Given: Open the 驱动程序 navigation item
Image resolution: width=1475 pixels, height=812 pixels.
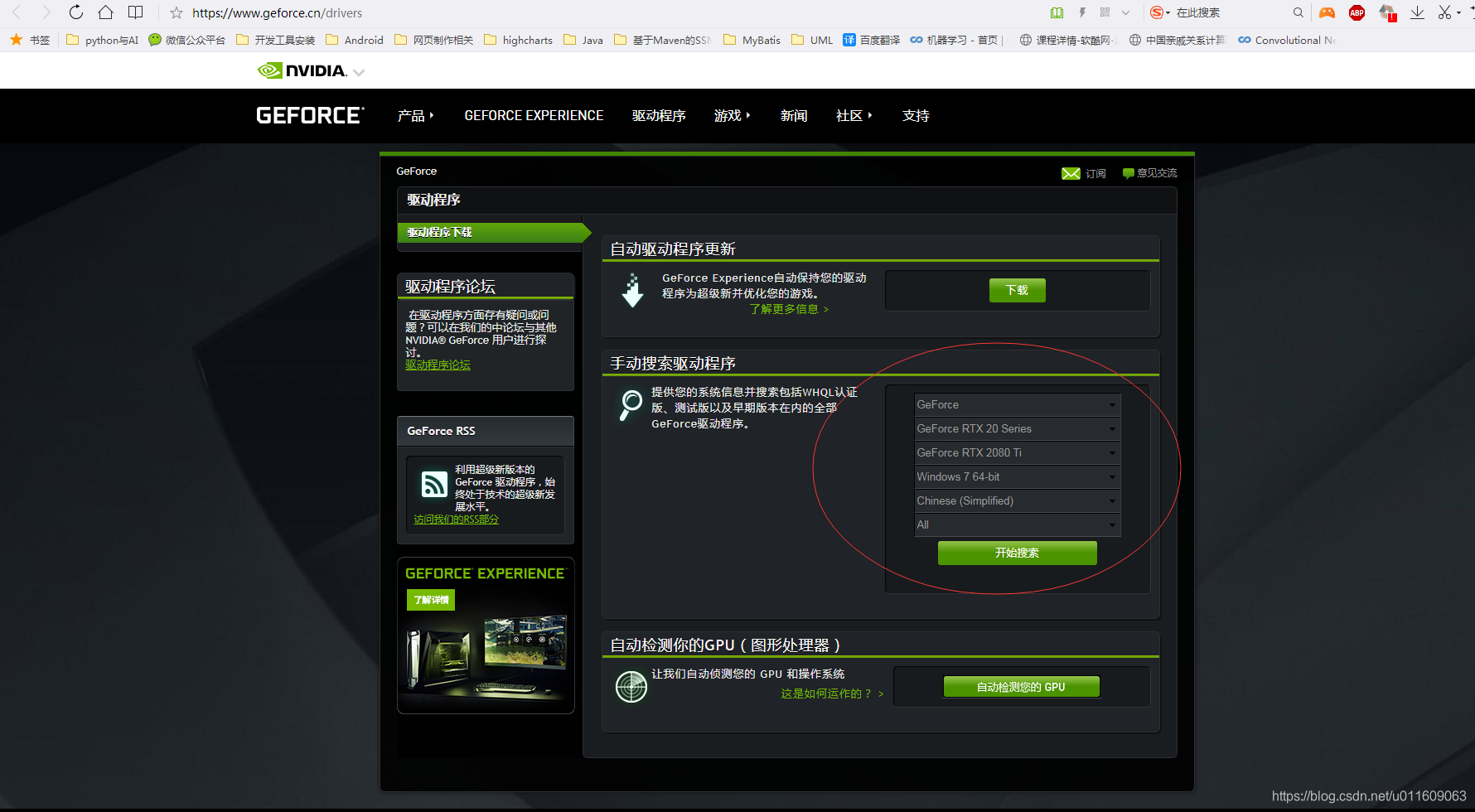Looking at the screenshot, I should (x=659, y=116).
